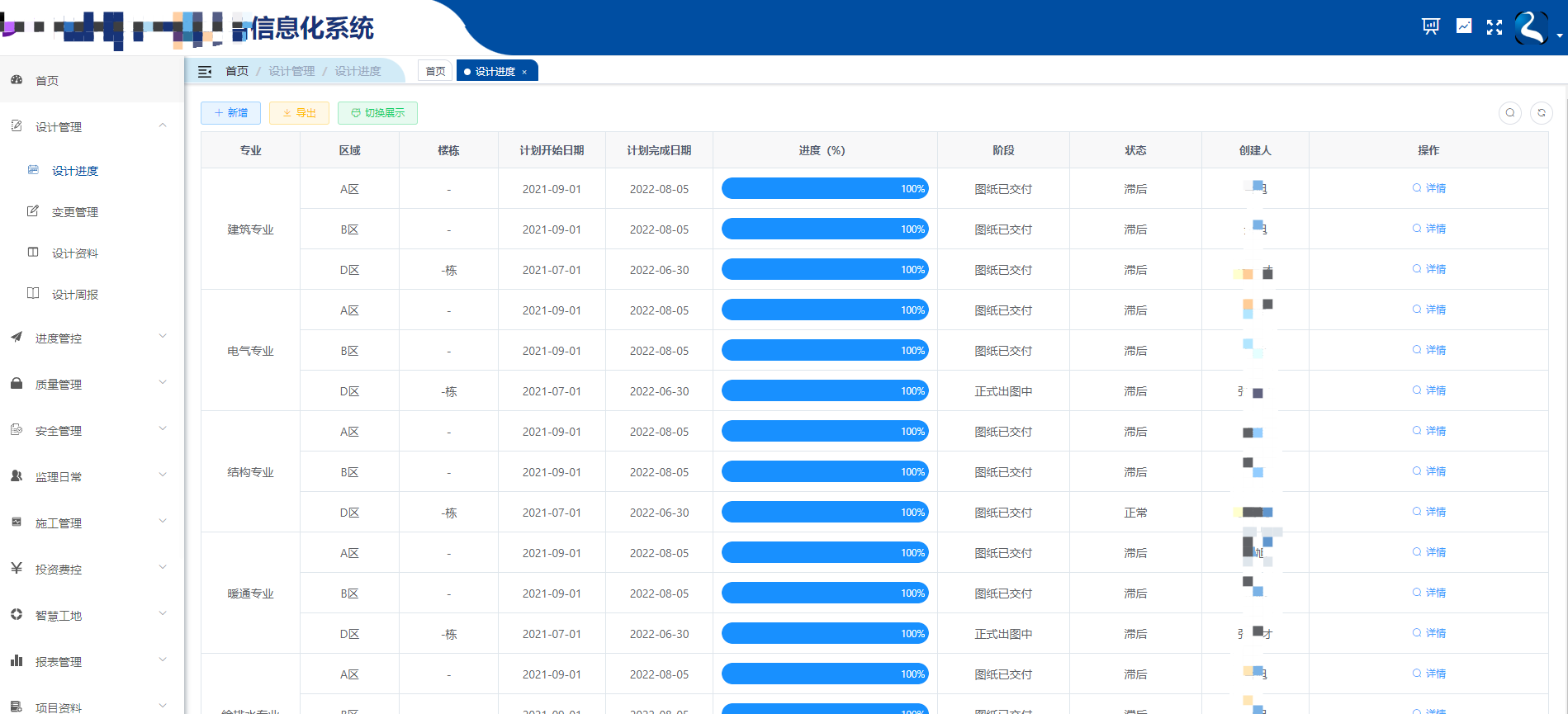Viewport: 1568px width, 714px height.
Task: Click the 设计管理 edit icon in sidebar
Action: click(17, 126)
